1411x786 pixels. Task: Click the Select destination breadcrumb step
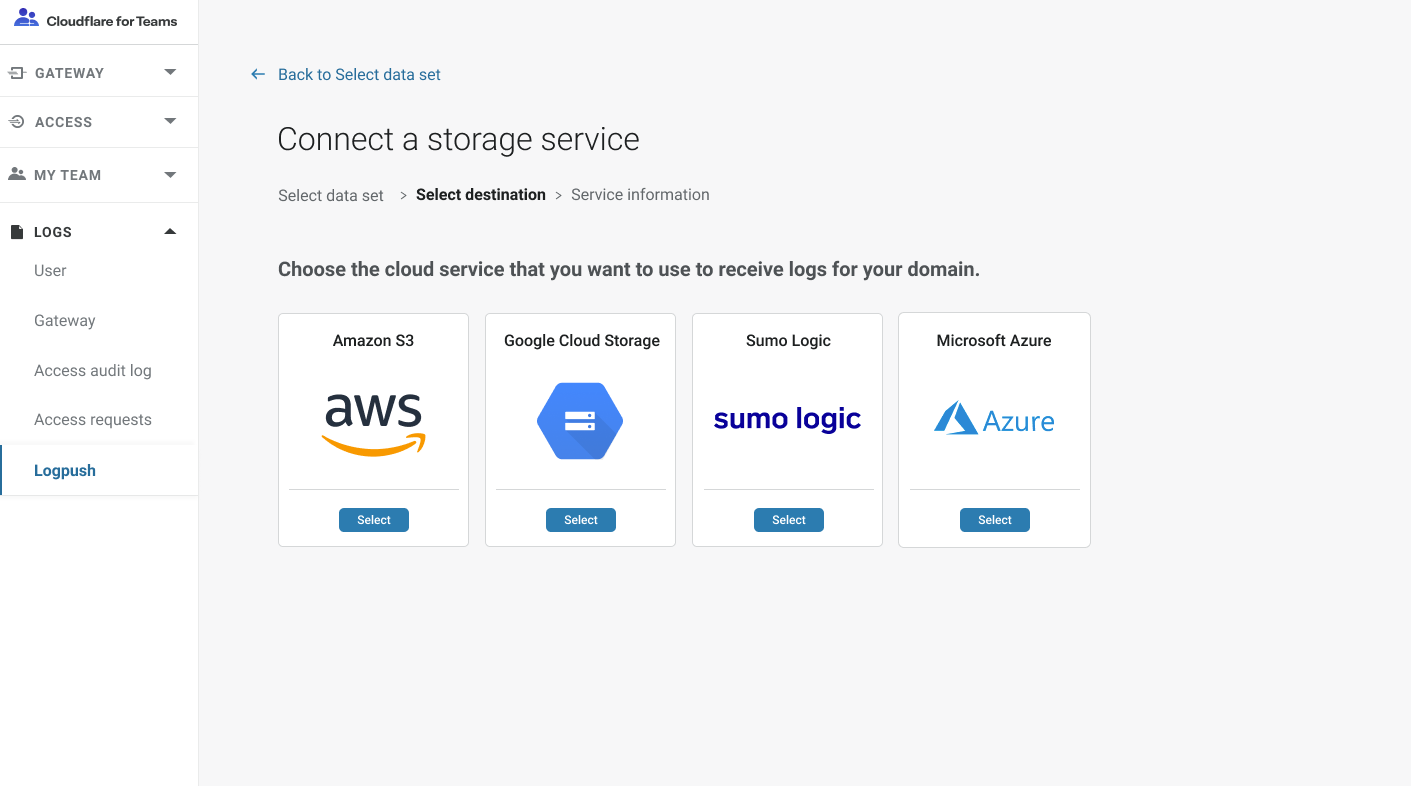pyautogui.click(x=481, y=195)
